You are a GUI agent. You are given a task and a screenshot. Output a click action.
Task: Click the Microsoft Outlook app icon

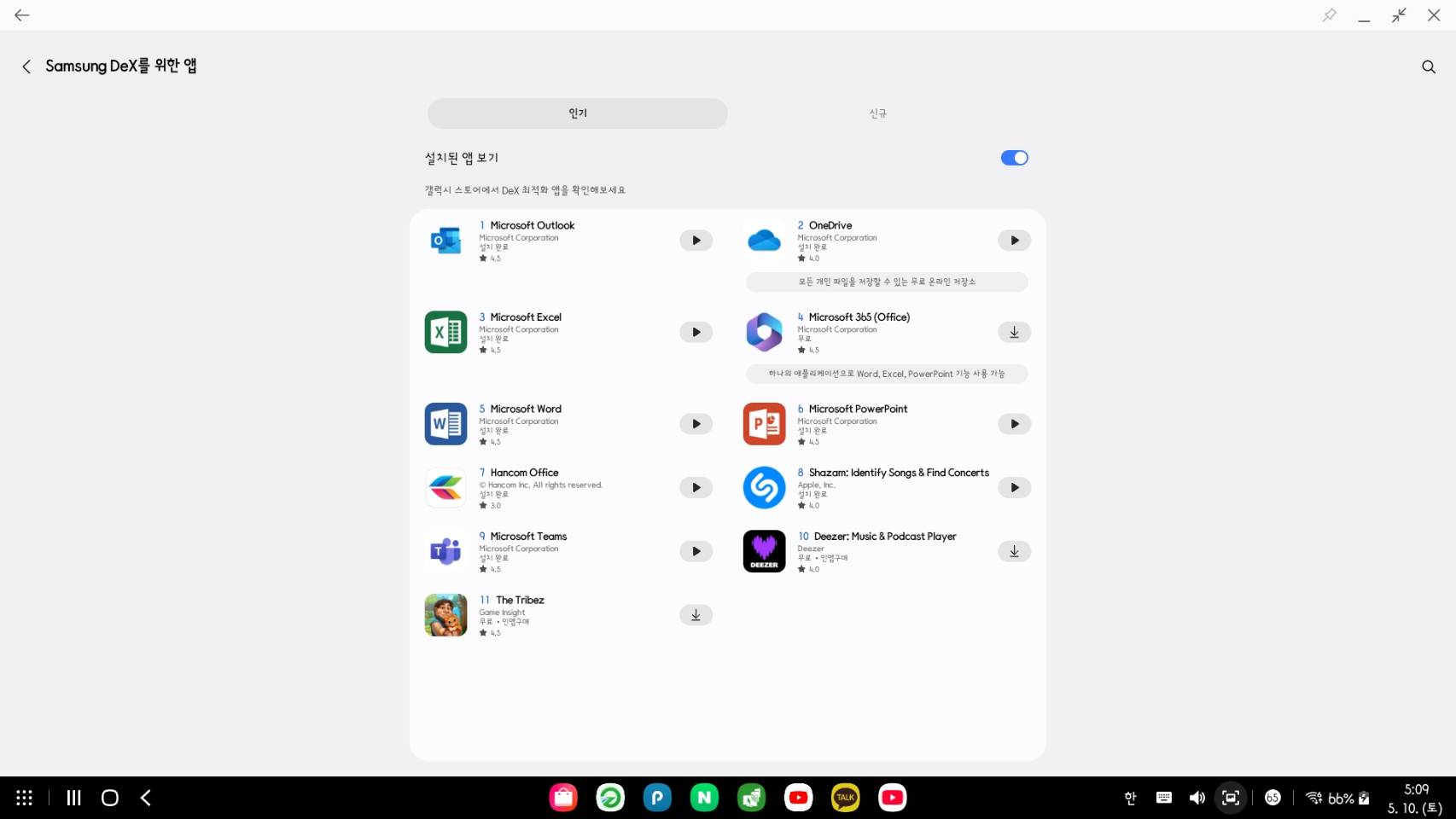click(x=446, y=241)
